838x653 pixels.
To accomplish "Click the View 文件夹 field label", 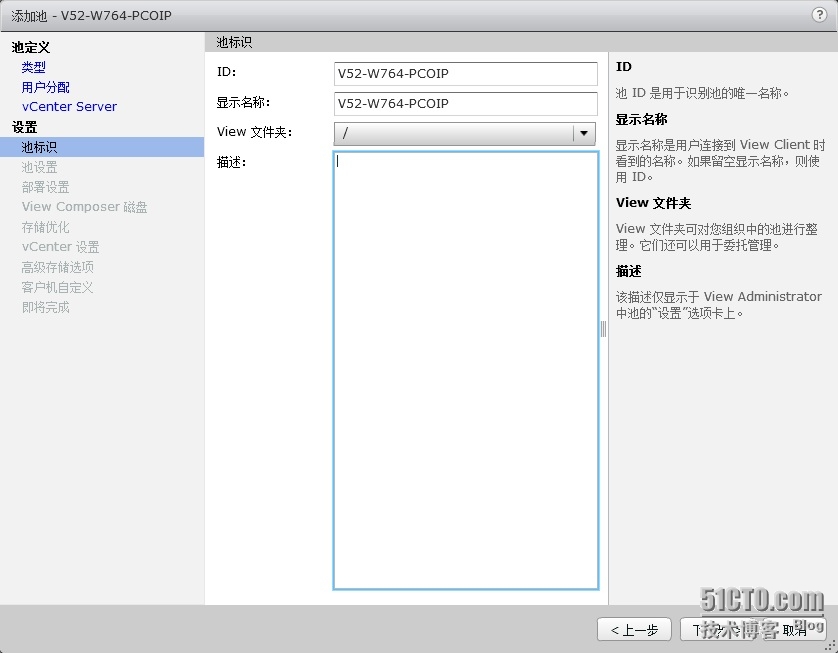I will point(254,132).
